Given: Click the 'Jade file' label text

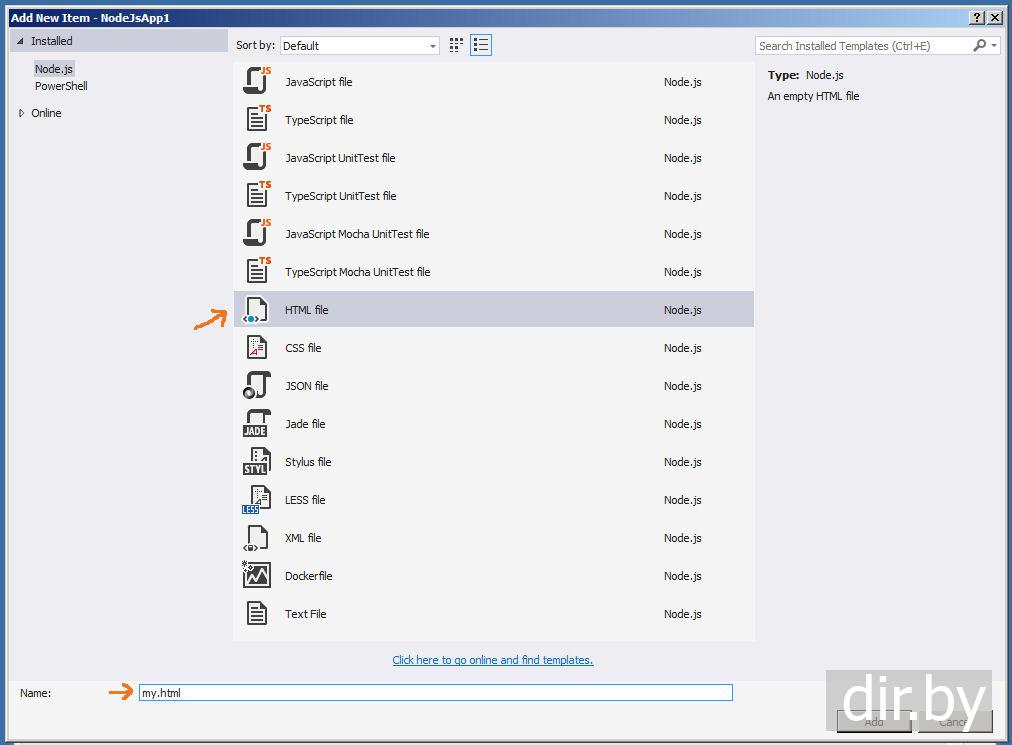Looking at the screenshot, I should 305,424.
